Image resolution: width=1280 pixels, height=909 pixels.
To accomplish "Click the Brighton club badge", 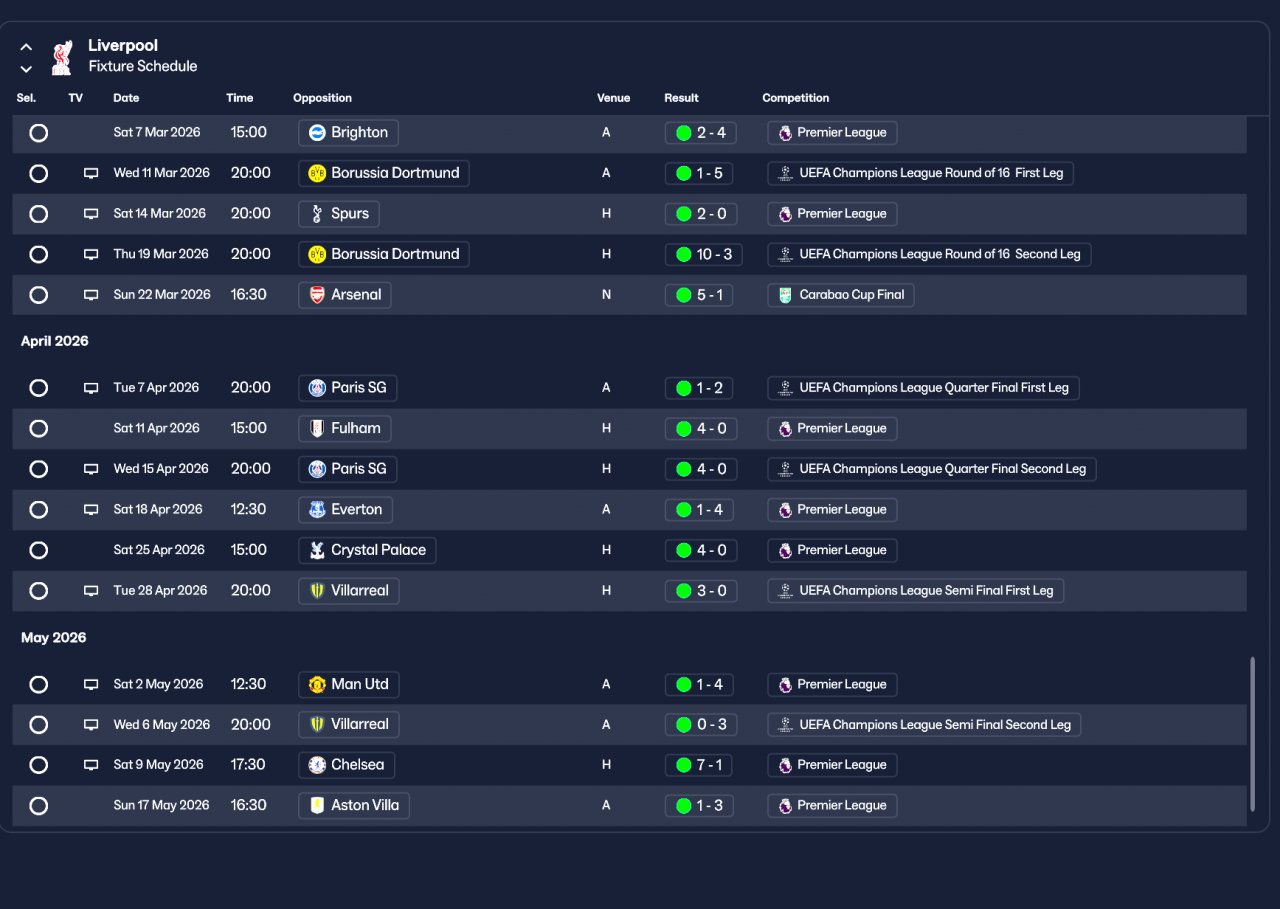I will [x=317, y=133].
